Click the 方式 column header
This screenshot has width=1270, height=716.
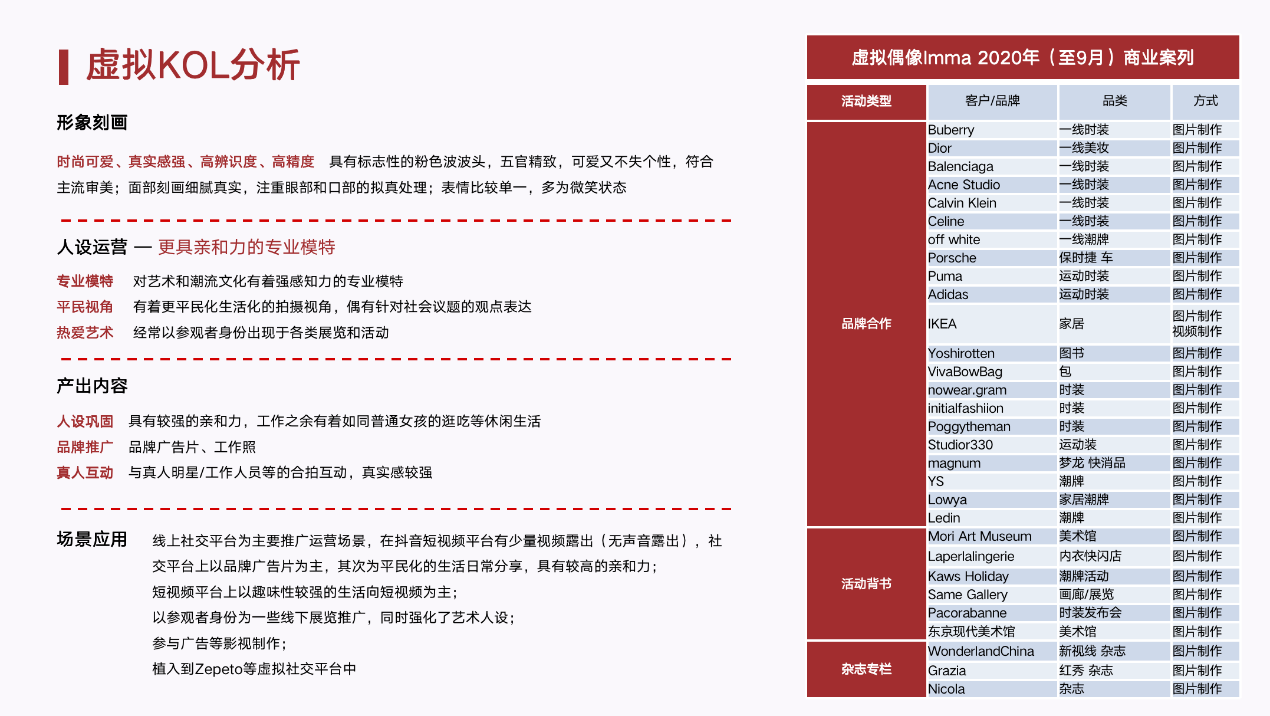pyautogui.click(x=1205, y=101)
